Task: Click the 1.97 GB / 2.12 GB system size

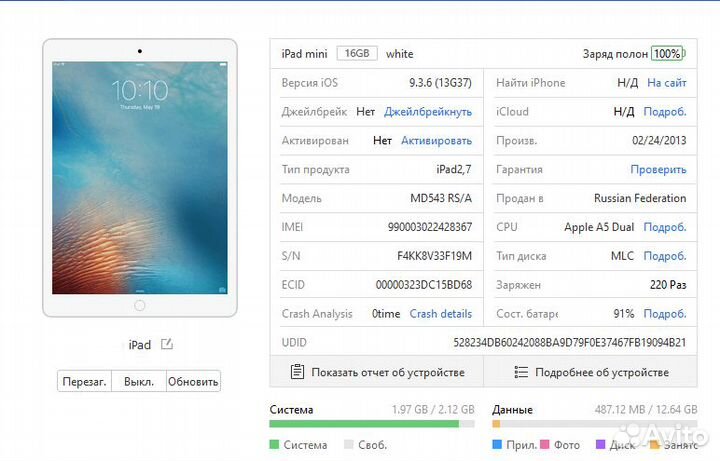Action: pyautogui.click(x=433, y=409)
